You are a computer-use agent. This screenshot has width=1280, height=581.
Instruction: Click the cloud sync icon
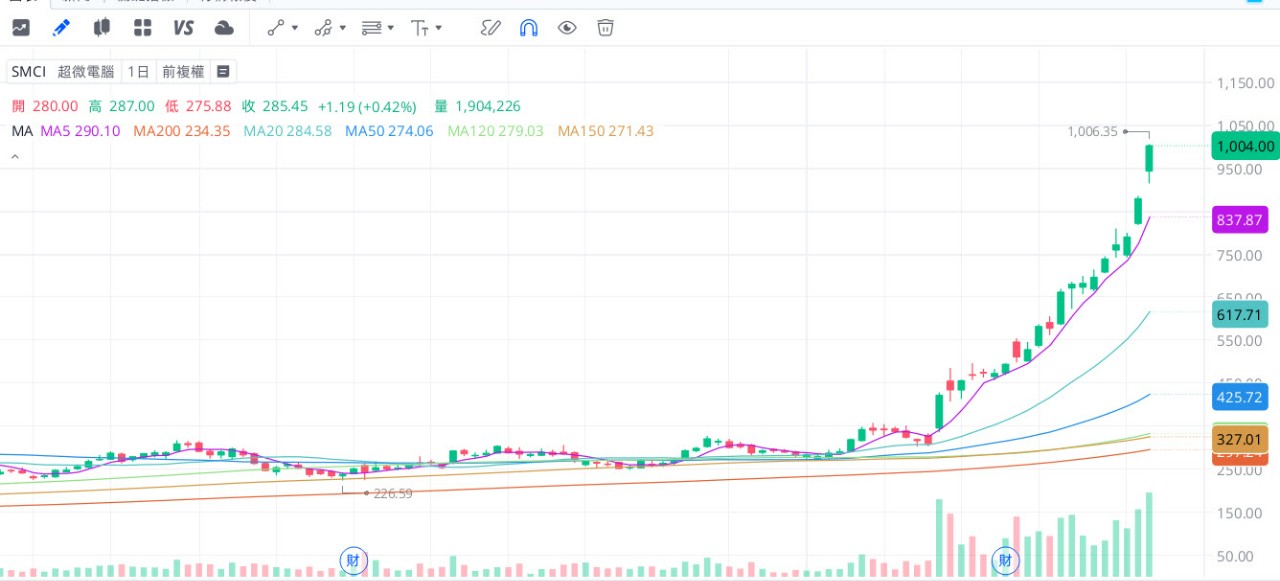[x=224, y=27]
